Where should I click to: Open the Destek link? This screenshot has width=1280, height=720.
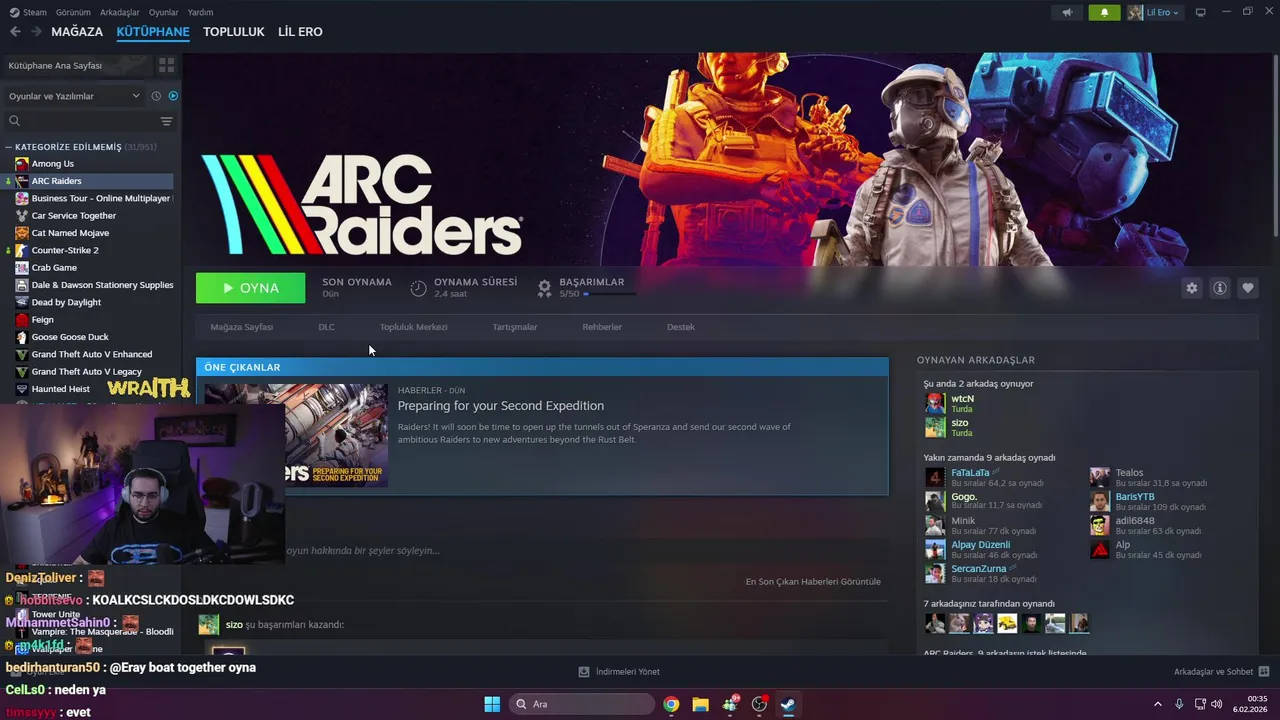click(681, 327)
